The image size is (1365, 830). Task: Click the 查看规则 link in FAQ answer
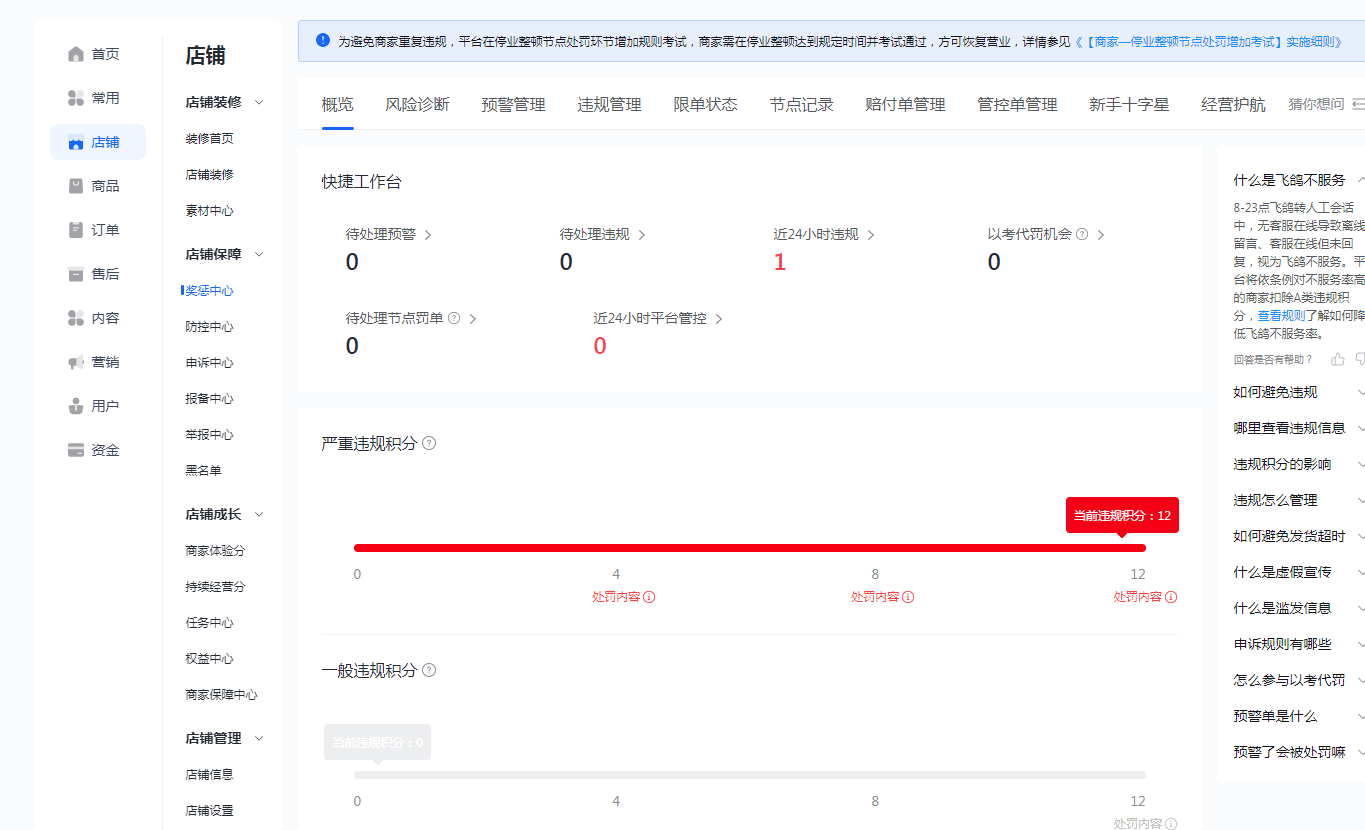click(x=1280, y=315)
